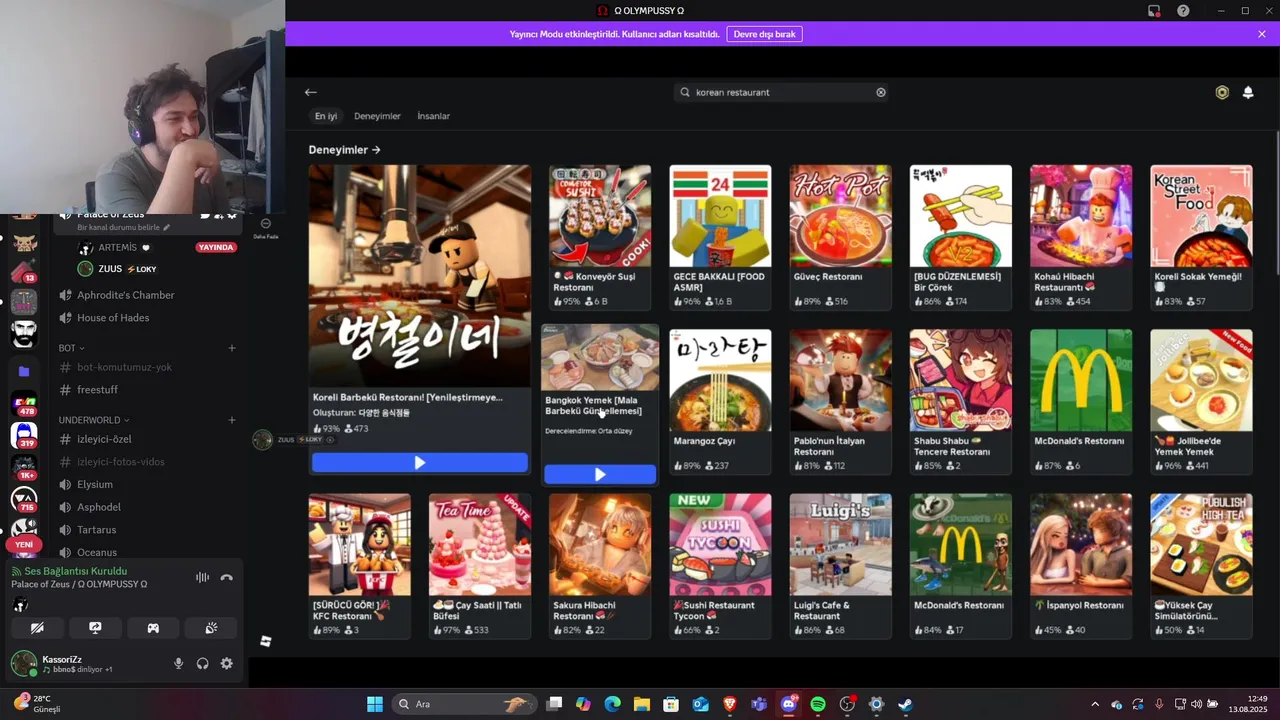1280x720 pixels.
Task: Open server icon with 319 badge
Action: [x=24, y=435]
